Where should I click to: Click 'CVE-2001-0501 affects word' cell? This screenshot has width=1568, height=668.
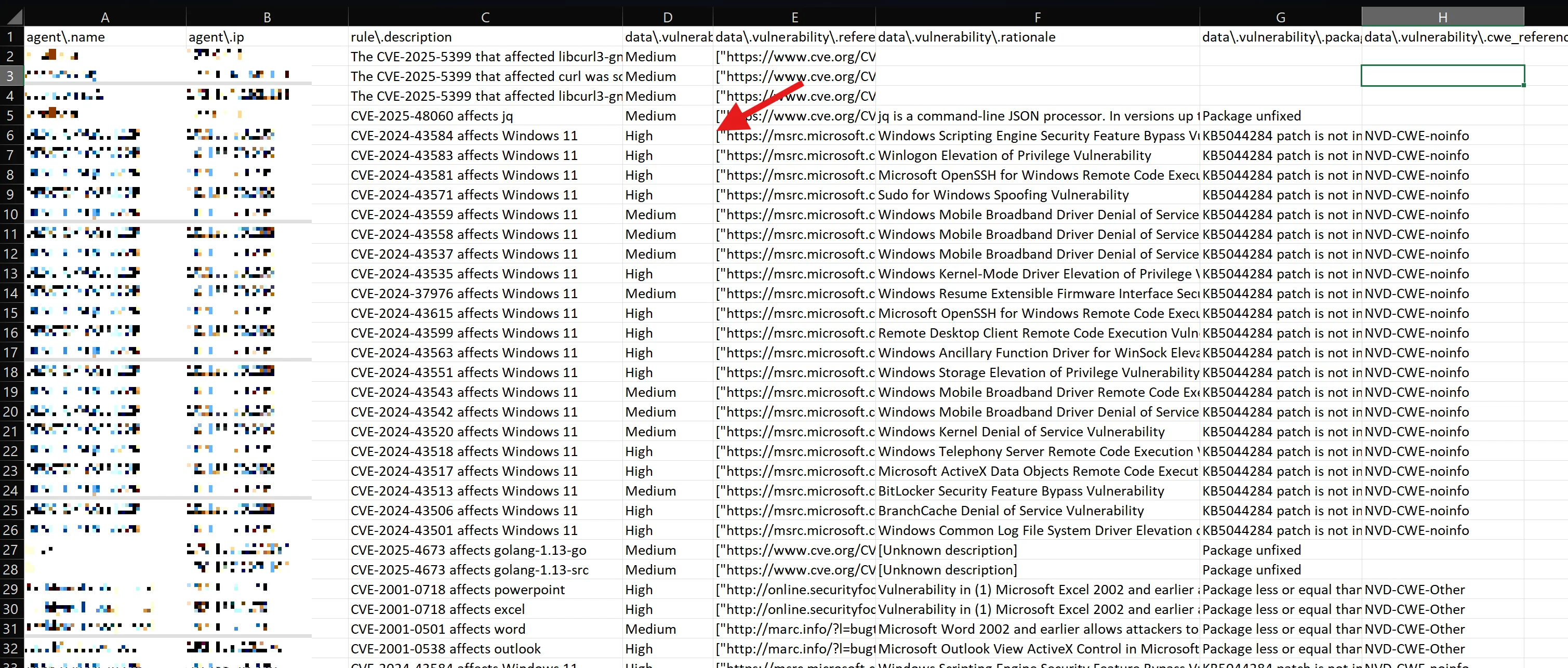point(485,629)
